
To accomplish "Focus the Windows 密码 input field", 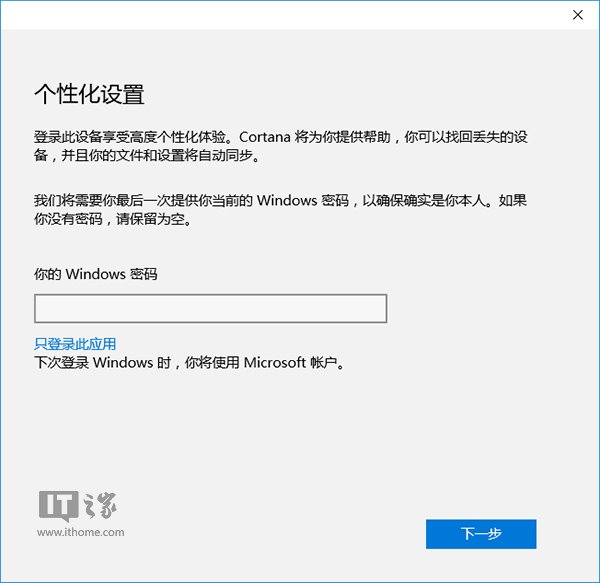I will pos(210,308).
